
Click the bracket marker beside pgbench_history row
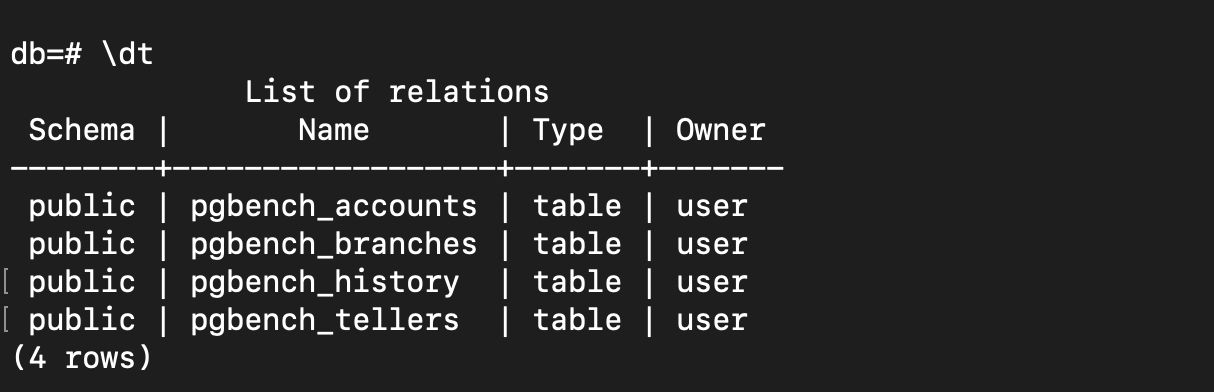(x=7, y=282)
